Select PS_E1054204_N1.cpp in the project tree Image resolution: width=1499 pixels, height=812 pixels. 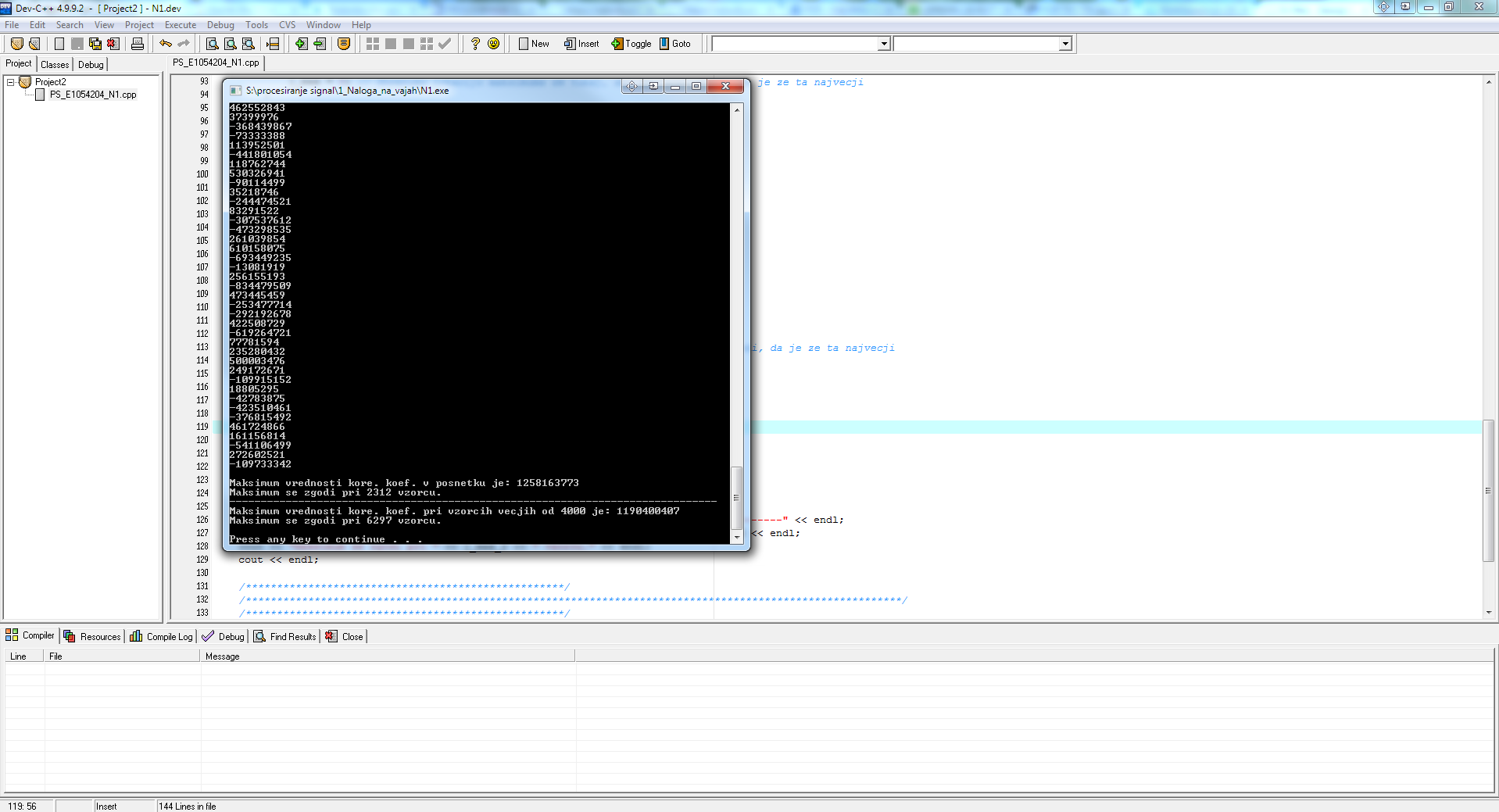coord(92,95)
